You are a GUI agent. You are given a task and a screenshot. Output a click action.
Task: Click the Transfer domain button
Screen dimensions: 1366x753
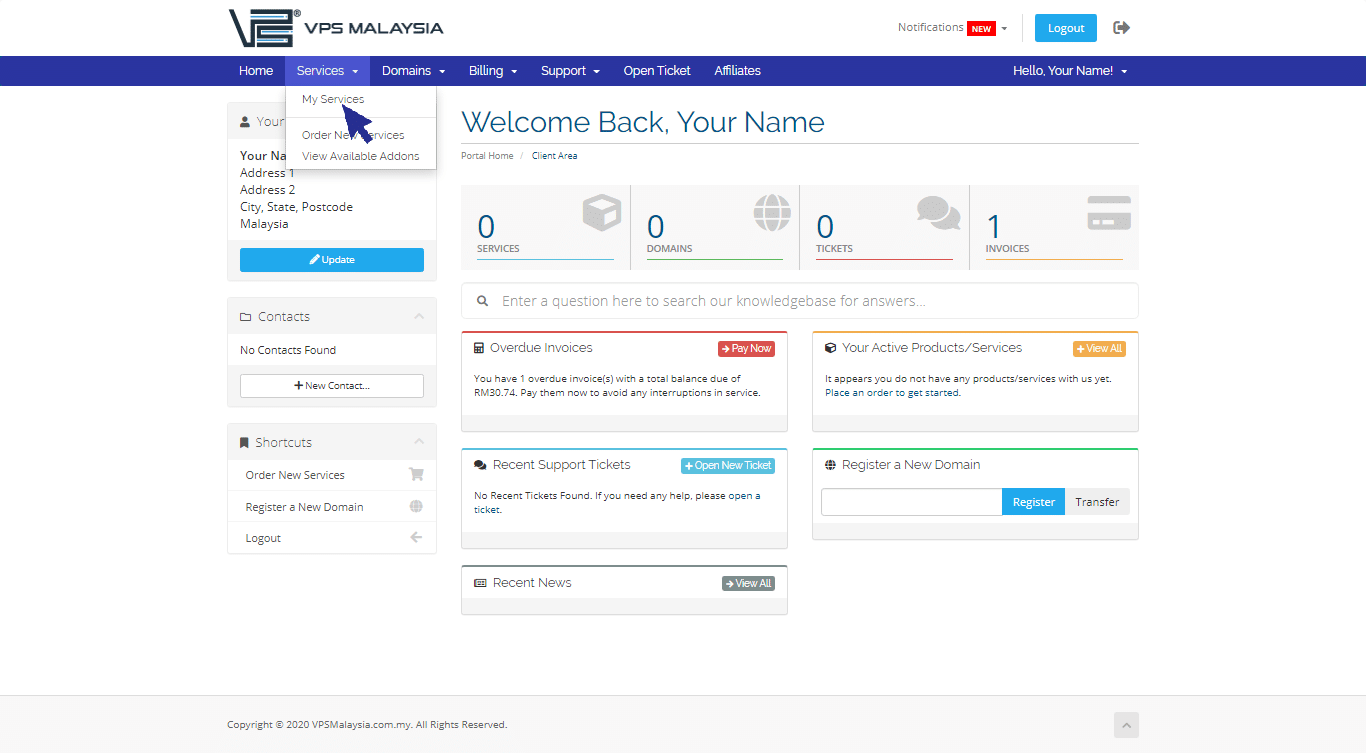point(1097,502)
